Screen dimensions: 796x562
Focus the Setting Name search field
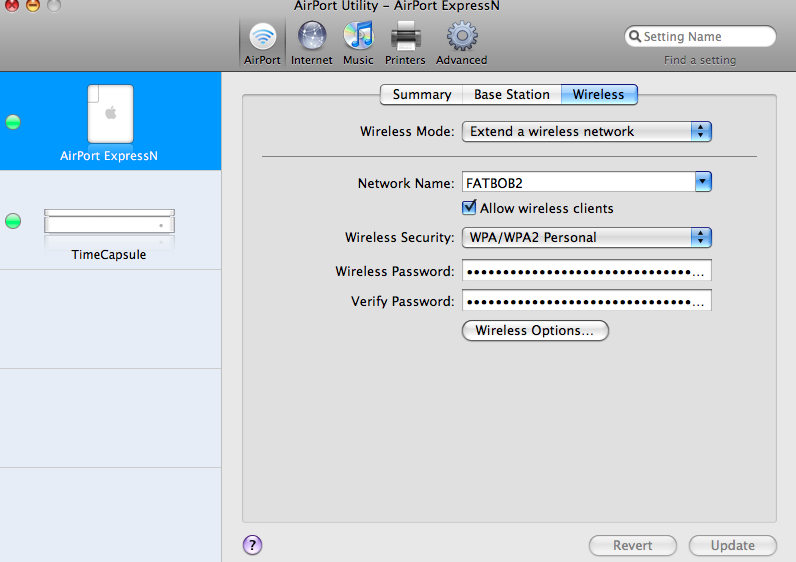coord(700,37)
